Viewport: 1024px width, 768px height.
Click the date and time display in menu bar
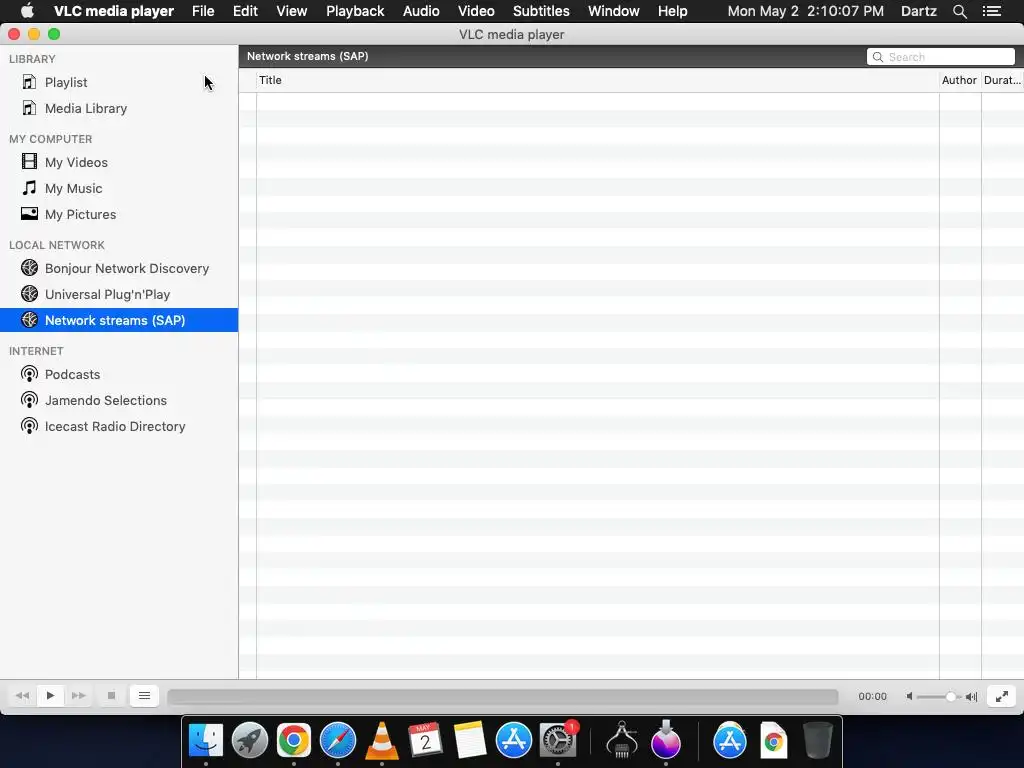pos(806,11)
